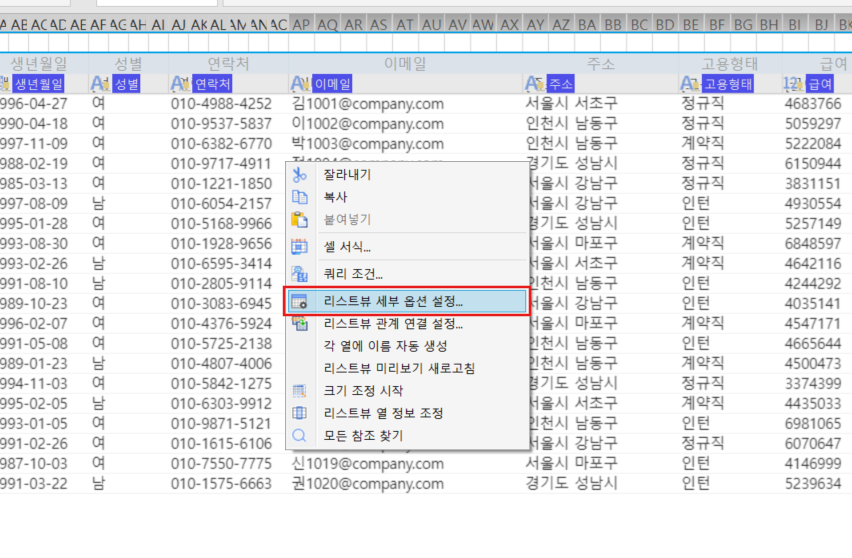Click the copy icon beside 복사
This screenshot has width=852, height=558.
[x=299, y=197]
